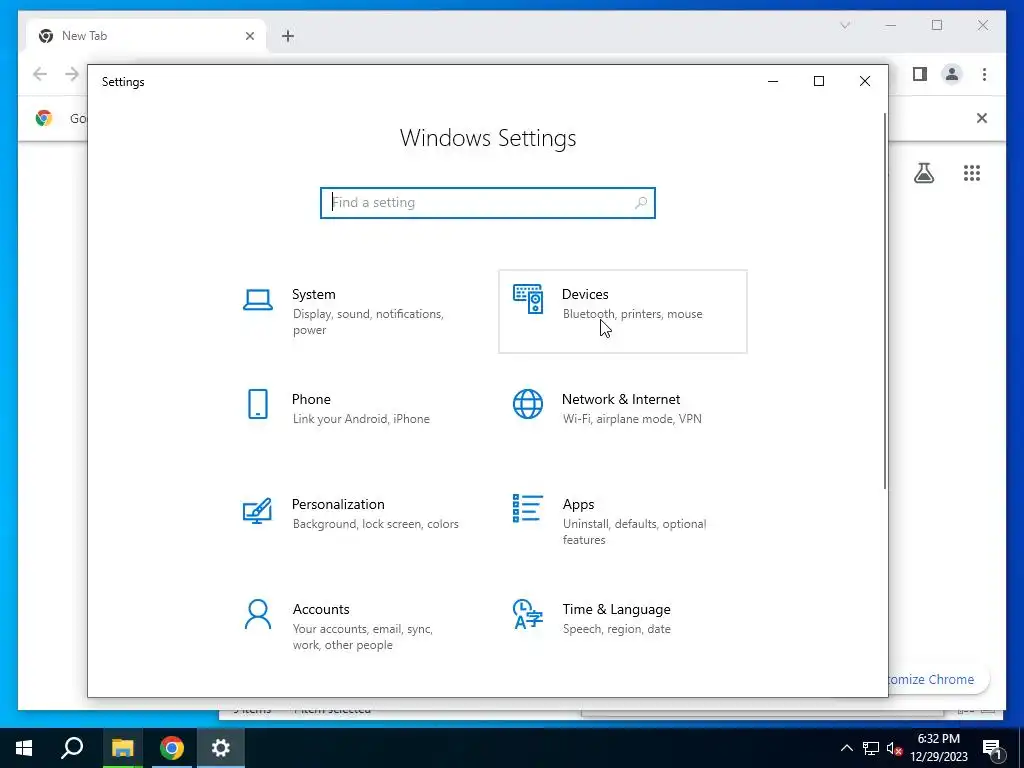Open the taskbar clock and date
The image size is (1024, 768).
[938, 748]
